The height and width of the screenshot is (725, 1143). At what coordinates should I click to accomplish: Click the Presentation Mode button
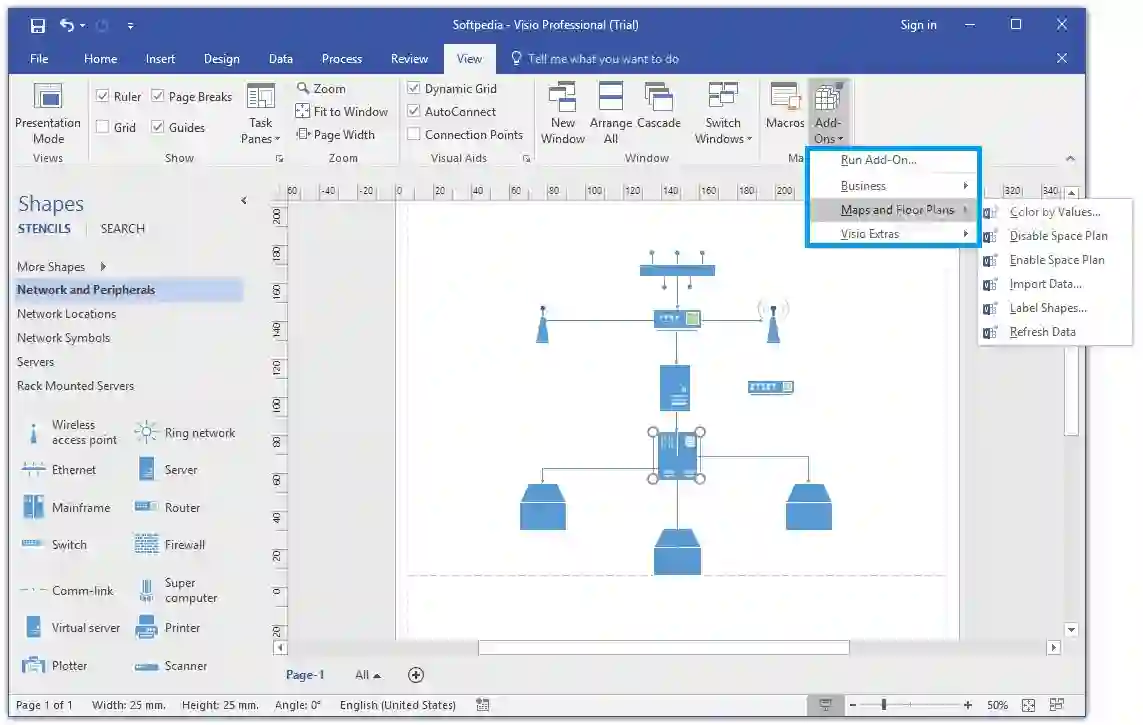click(47, 112)
